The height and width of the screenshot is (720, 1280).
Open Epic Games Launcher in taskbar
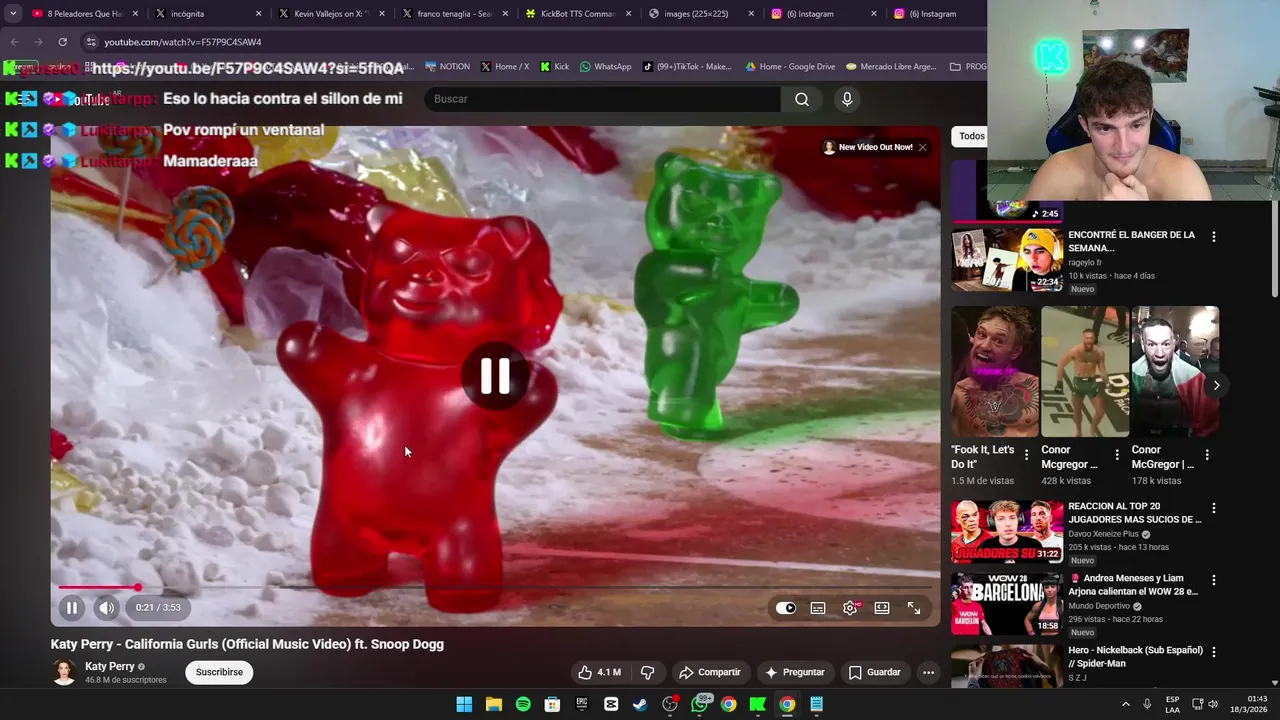click(x=582, y=704)
